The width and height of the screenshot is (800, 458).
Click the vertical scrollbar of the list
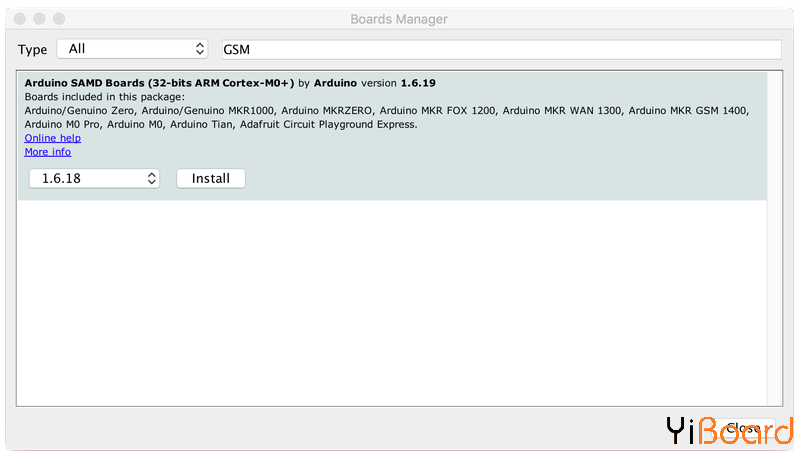point(774,238)
